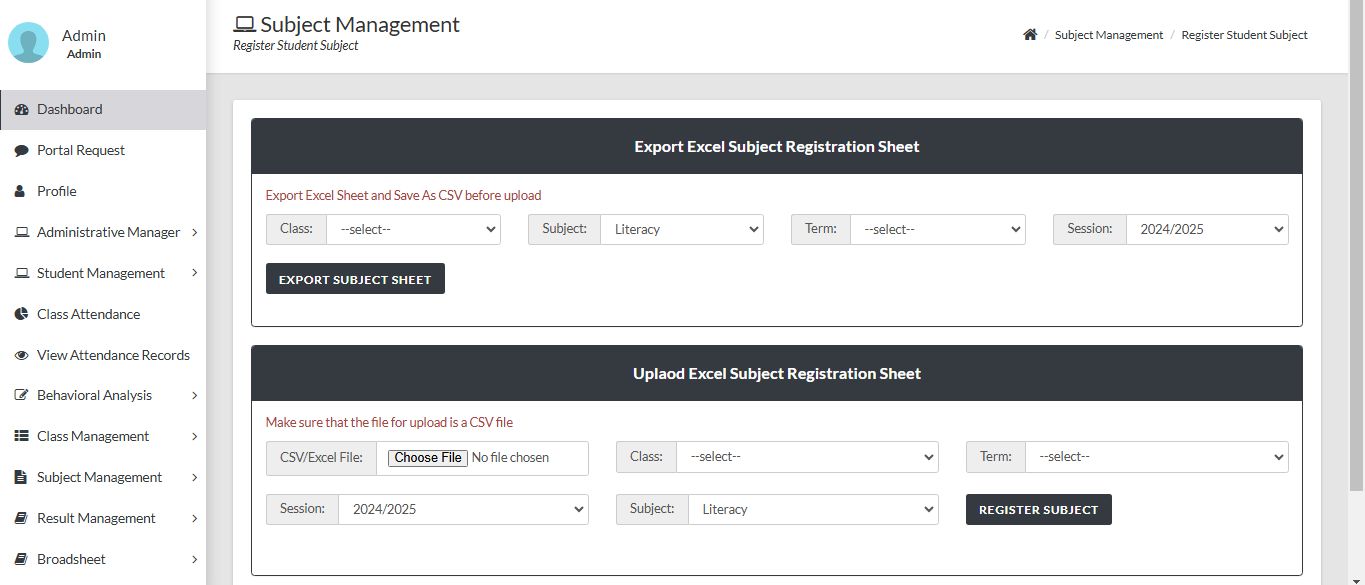Image resolution: width=1365 pixels, height=585 pixels.
Task: Click the Class Management list icon
Action: (21, 436)
